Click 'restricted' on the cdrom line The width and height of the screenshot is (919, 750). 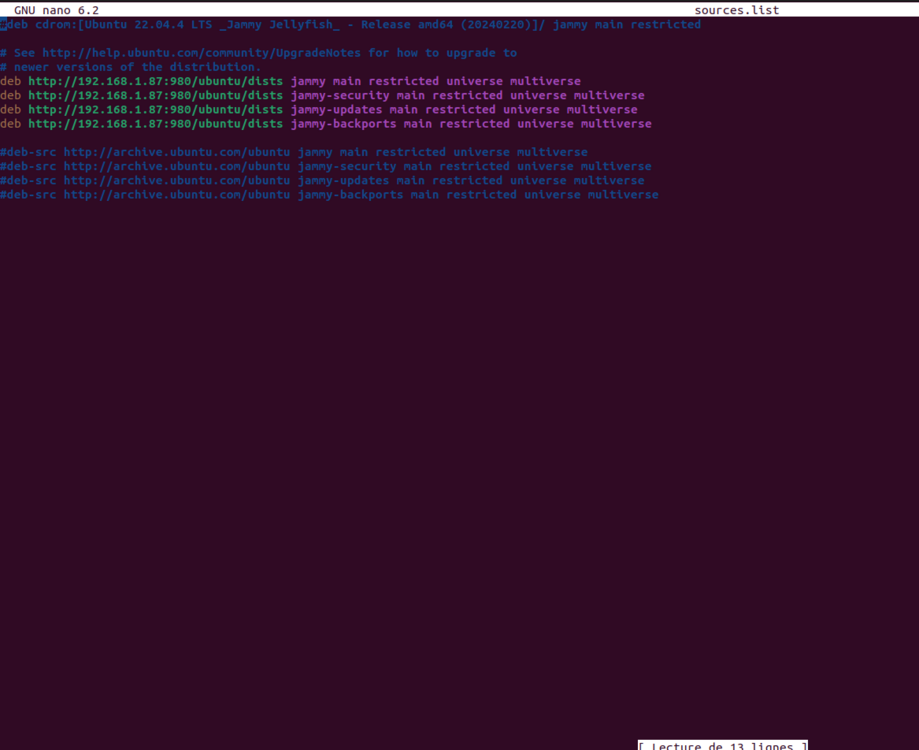pos(666,25)
